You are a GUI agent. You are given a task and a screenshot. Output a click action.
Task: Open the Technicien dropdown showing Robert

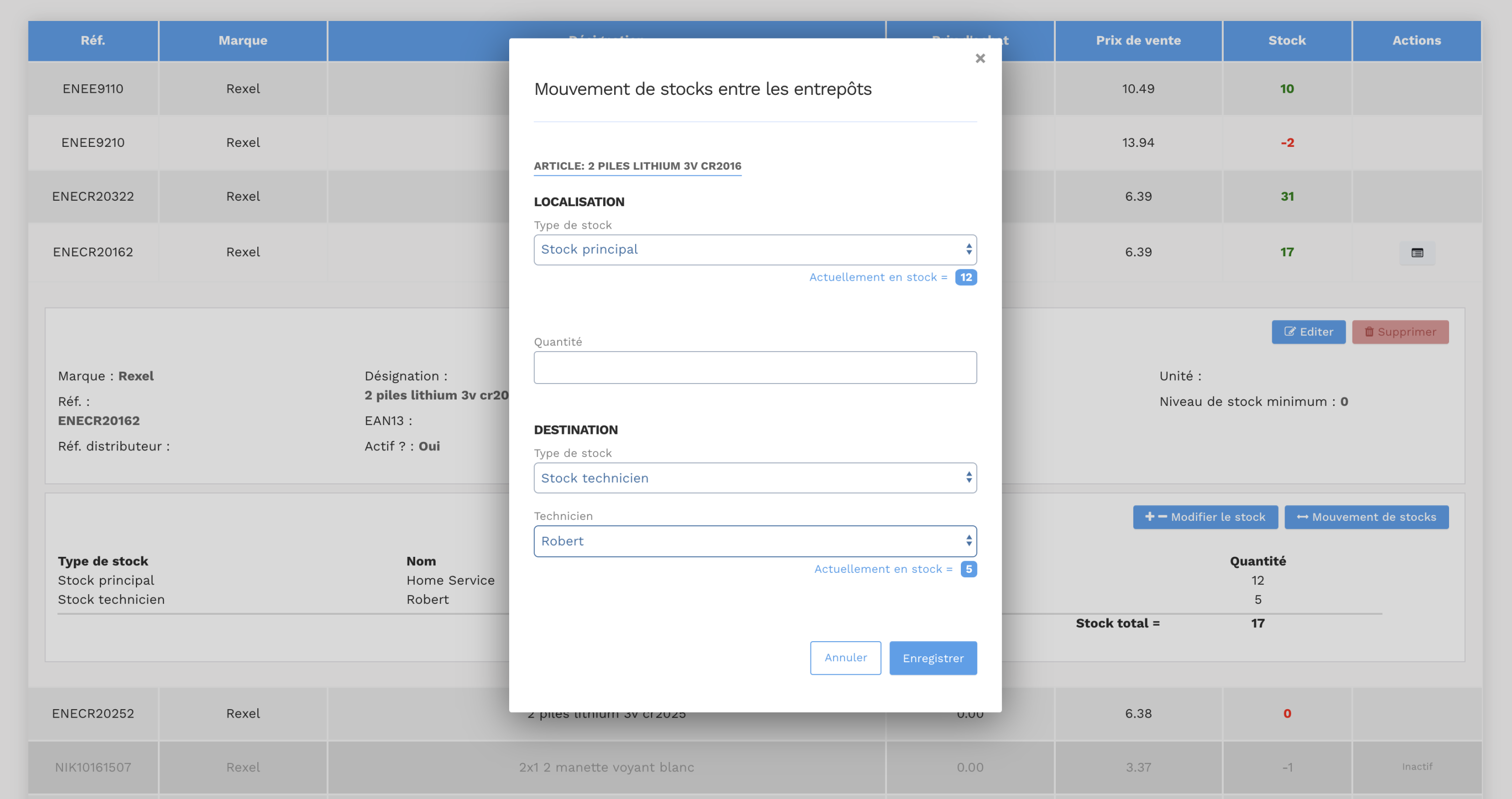pos(755,540)
